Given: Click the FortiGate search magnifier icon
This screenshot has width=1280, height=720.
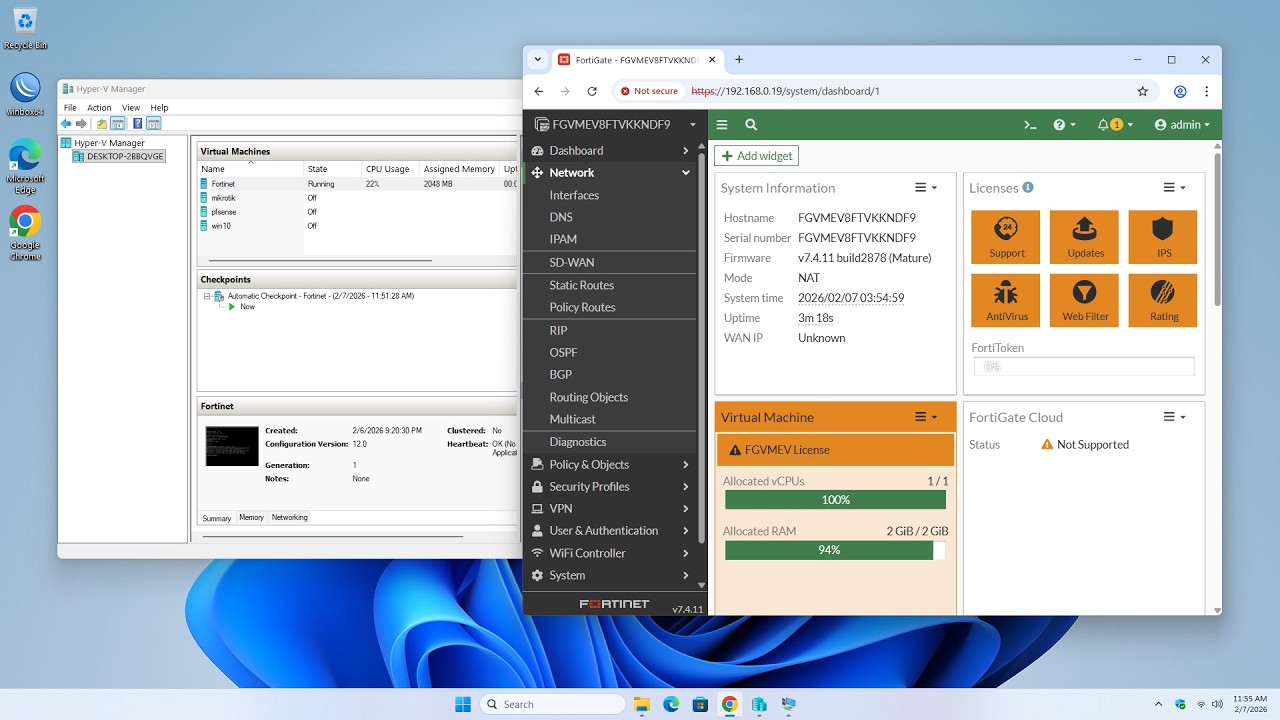Looking at the screenshot, I should coord(751,125).
